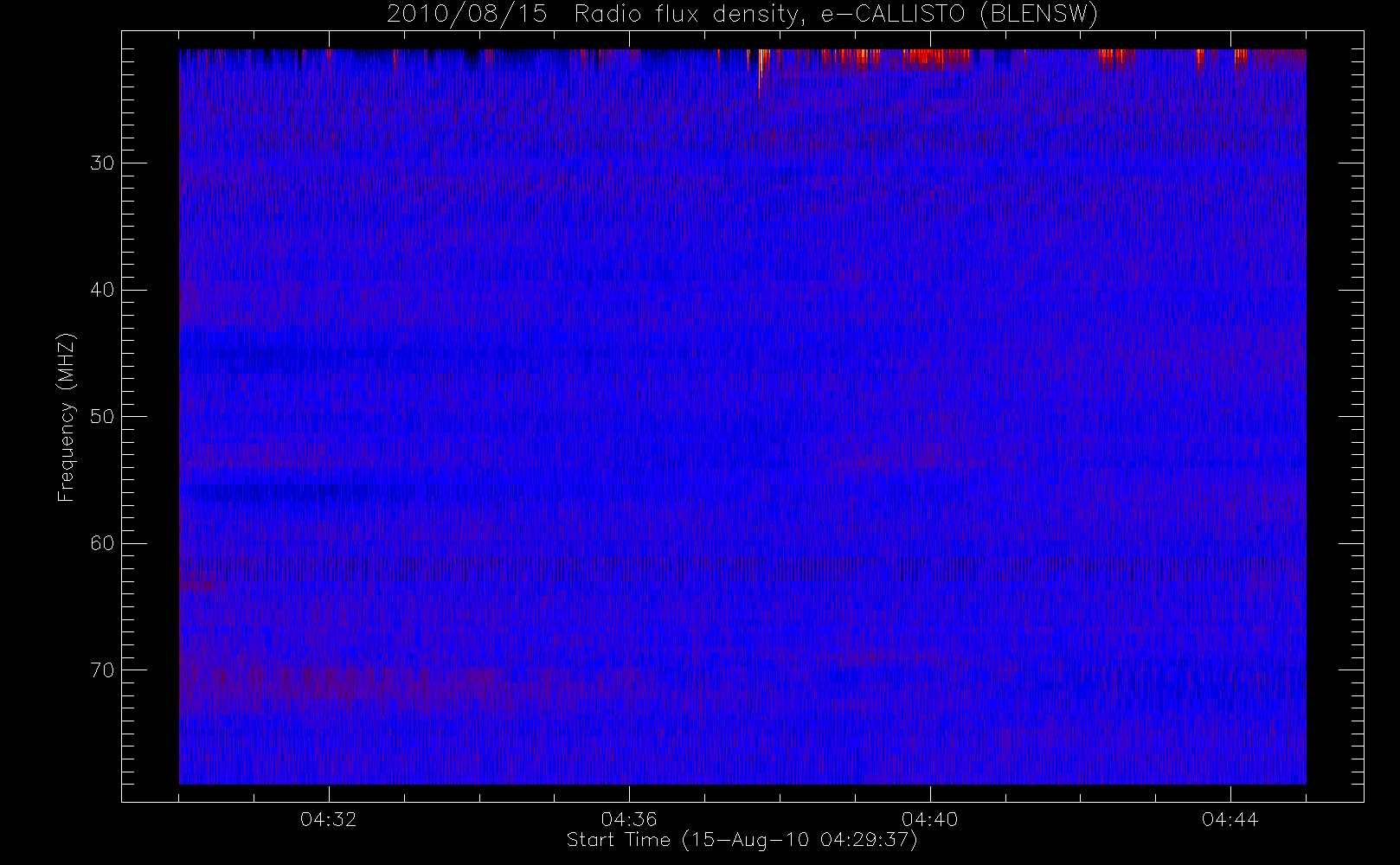1400x865 pixels.
Task: Click the 30 MHz frequency tick label
Action: coord(102,163)
